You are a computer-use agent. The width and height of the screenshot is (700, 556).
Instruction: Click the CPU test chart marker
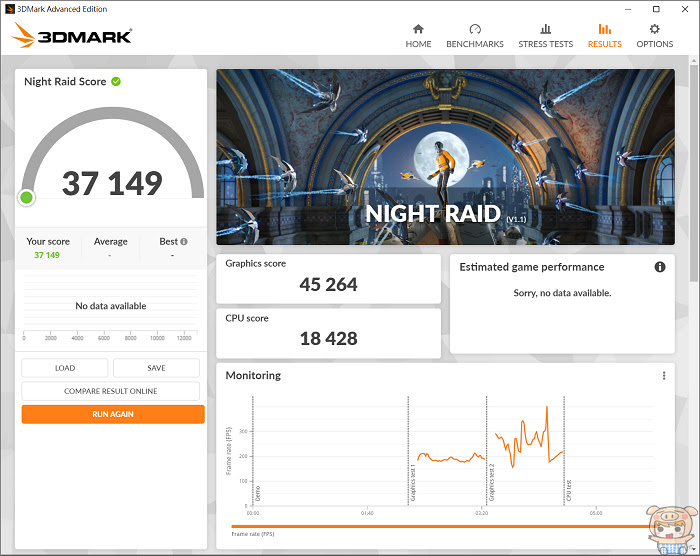569,490
